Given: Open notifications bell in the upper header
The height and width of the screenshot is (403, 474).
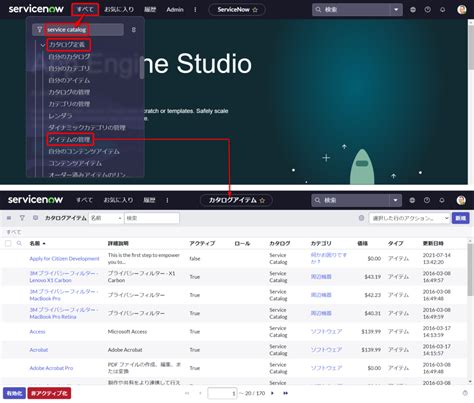Looking at the screenshot, I should click(442, 10).
